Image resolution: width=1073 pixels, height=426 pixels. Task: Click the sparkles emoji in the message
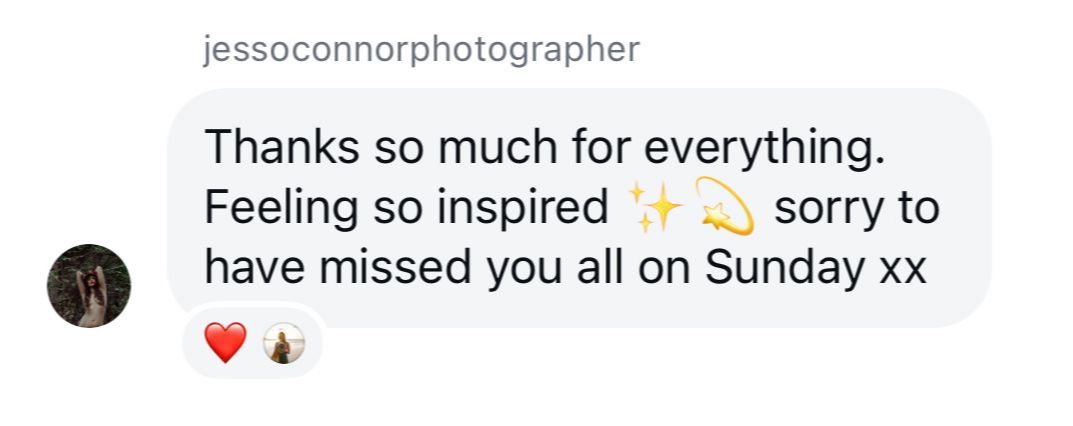click(x=655, y=207)
